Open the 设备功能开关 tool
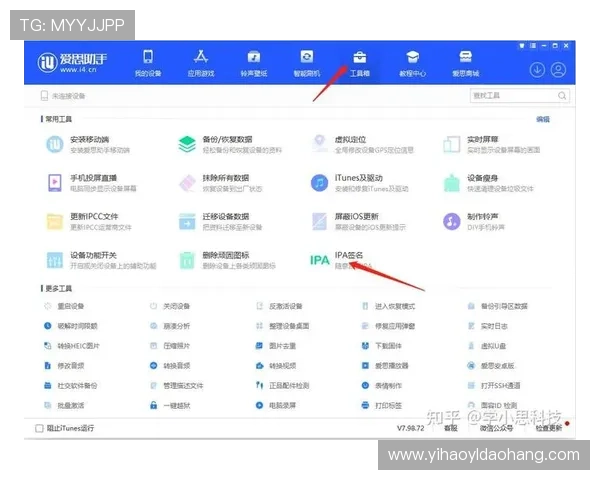Screen dimensions: 600x480 [101, 260]
